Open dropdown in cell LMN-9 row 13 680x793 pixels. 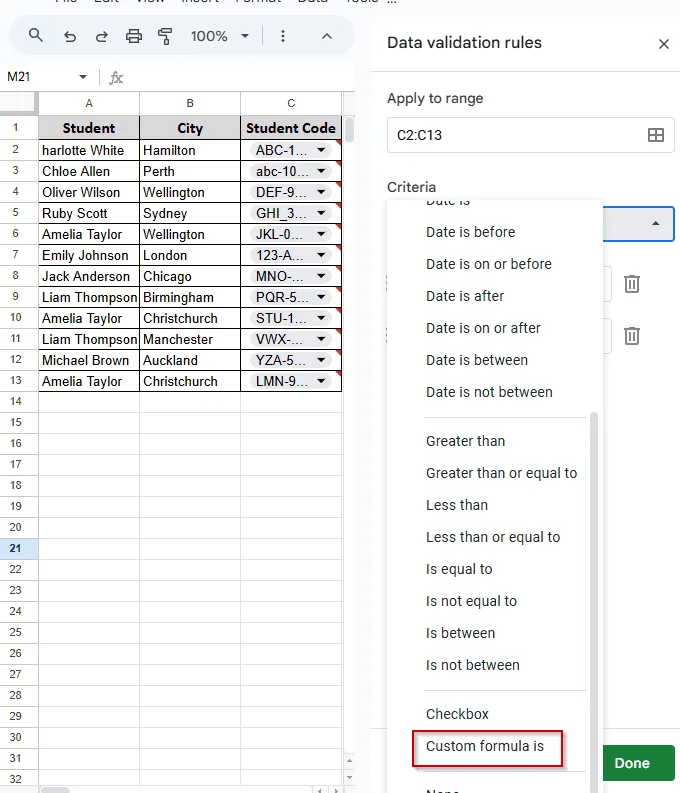[x=321, y=381]
